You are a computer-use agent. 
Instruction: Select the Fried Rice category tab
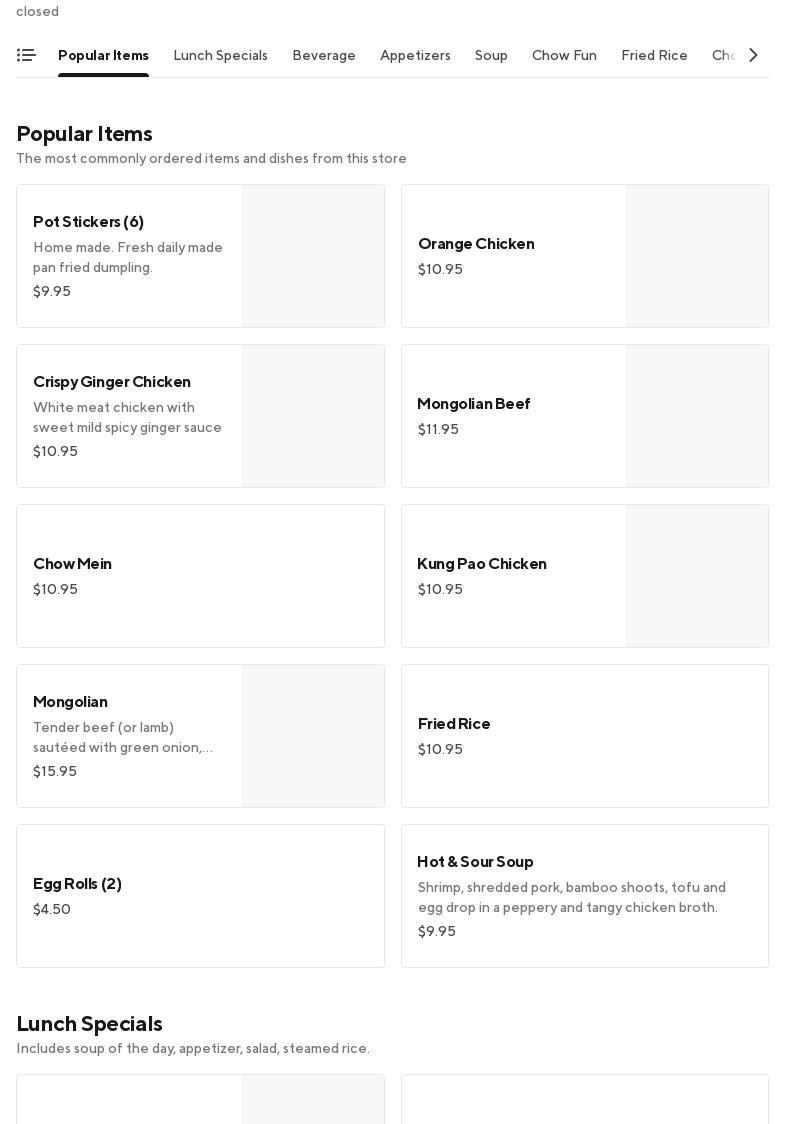pos(654,56)
